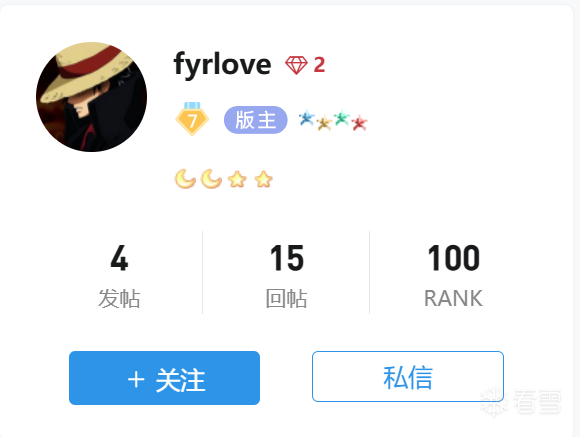Click the red diamond gem icon
The image size is (580, 437).
click(x=296, y=65)
